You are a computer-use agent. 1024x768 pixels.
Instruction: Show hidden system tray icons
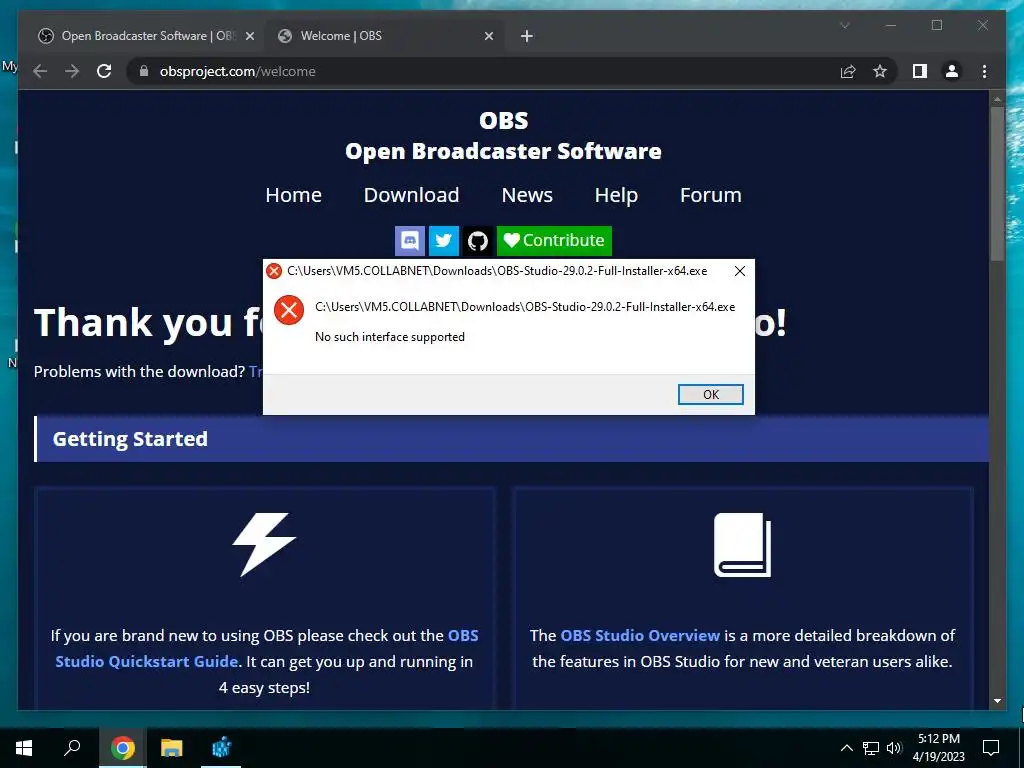pos(846,748)
